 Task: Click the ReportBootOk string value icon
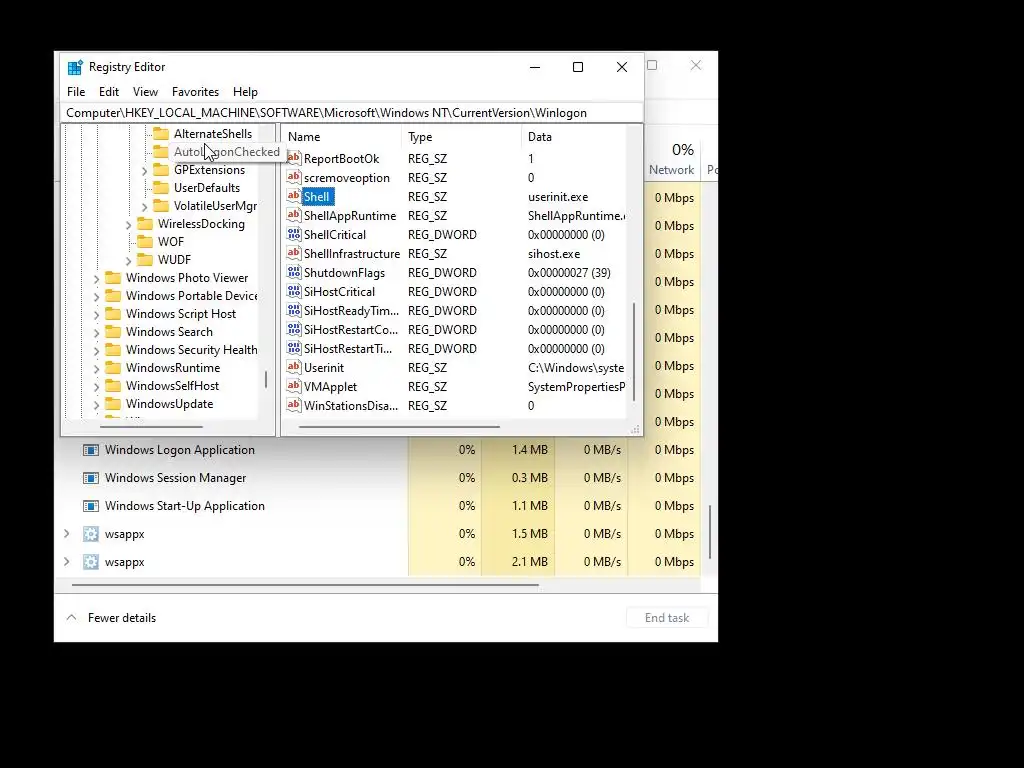(x=294, y=158)
